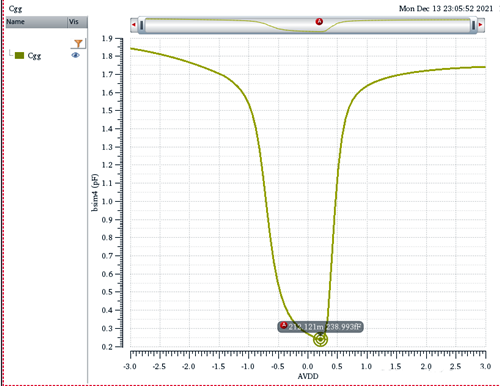Click the orange filter funnel icon
Image resolution: width=500 pixels, height=386 pixels.
pos(78,43)
